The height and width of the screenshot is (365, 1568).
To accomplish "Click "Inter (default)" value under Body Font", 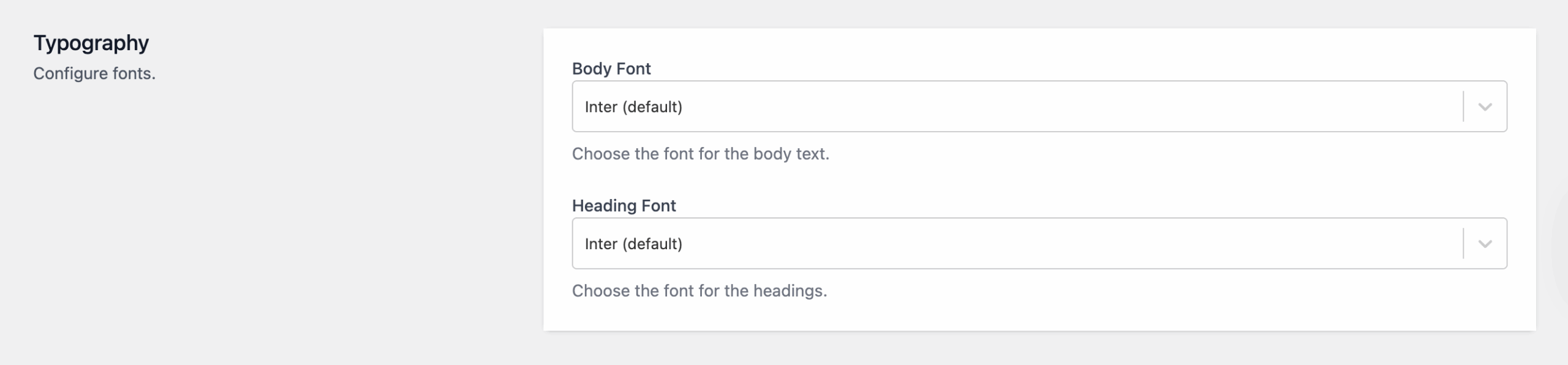I will (x=633, y=107).
